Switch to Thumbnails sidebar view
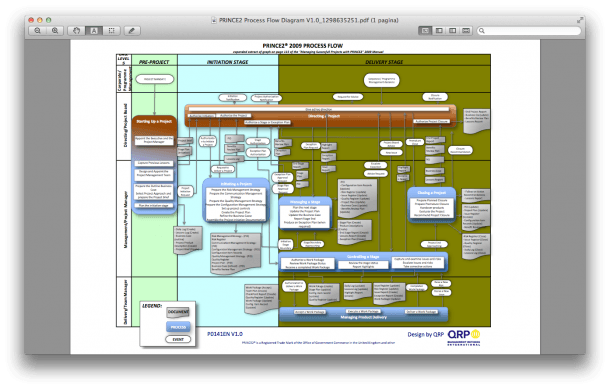 [439, 30]
